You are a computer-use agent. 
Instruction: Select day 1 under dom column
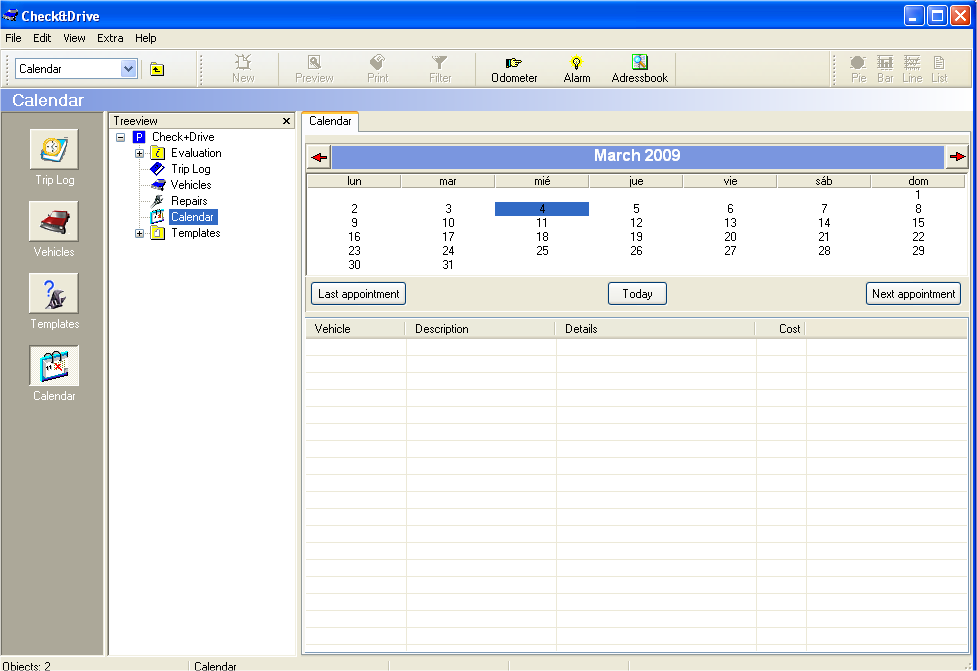click(x=918, y=195)
